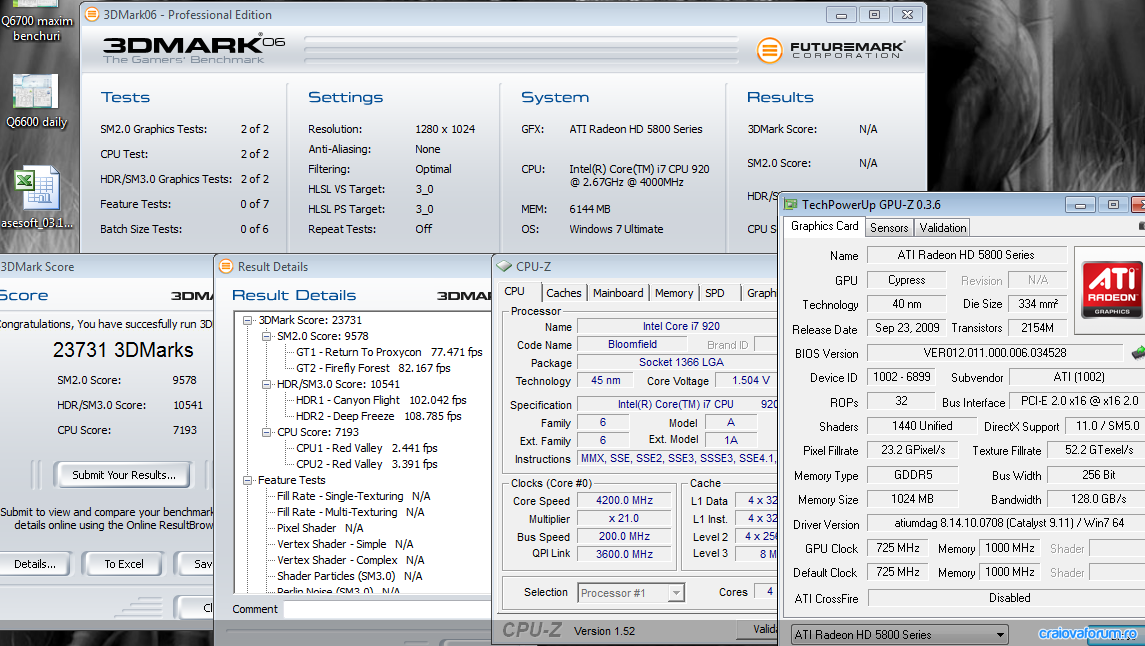The height and width of the screenshot is (646, 1145).
Task: Switch to the Caches tab in CPU-Z
Action: point(564,293)
